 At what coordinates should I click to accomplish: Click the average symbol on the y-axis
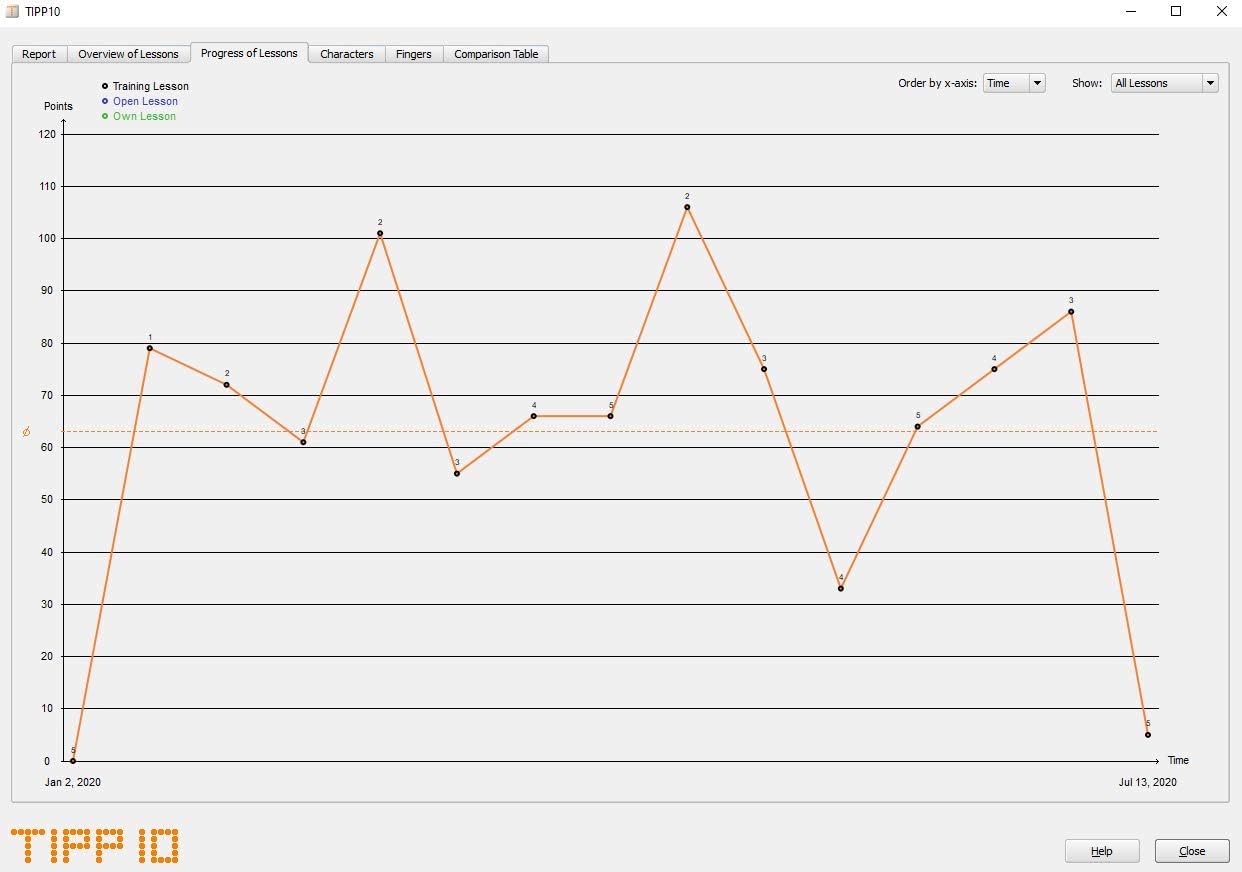click(26, 432)
